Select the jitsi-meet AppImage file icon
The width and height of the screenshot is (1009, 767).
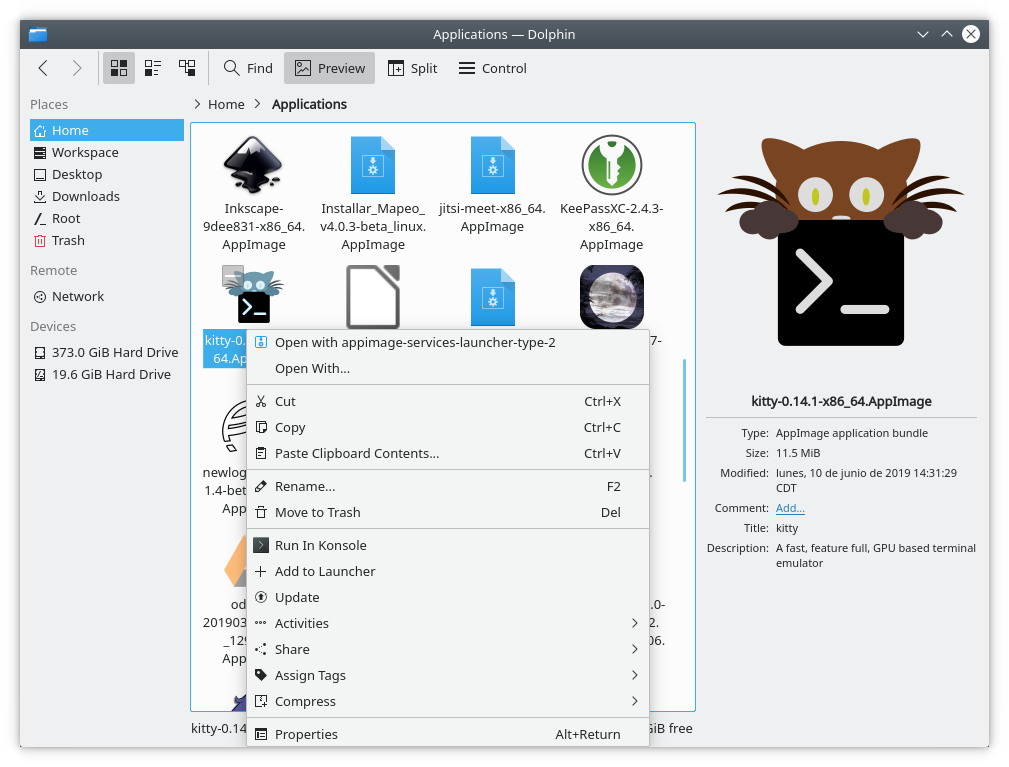point(492,165)
